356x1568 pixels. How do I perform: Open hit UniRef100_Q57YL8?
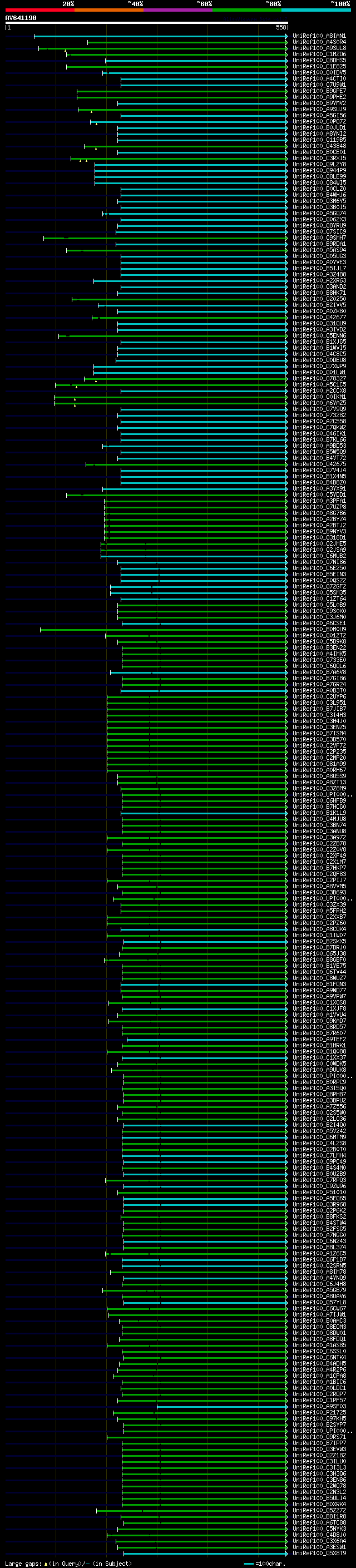point(319,1302)
